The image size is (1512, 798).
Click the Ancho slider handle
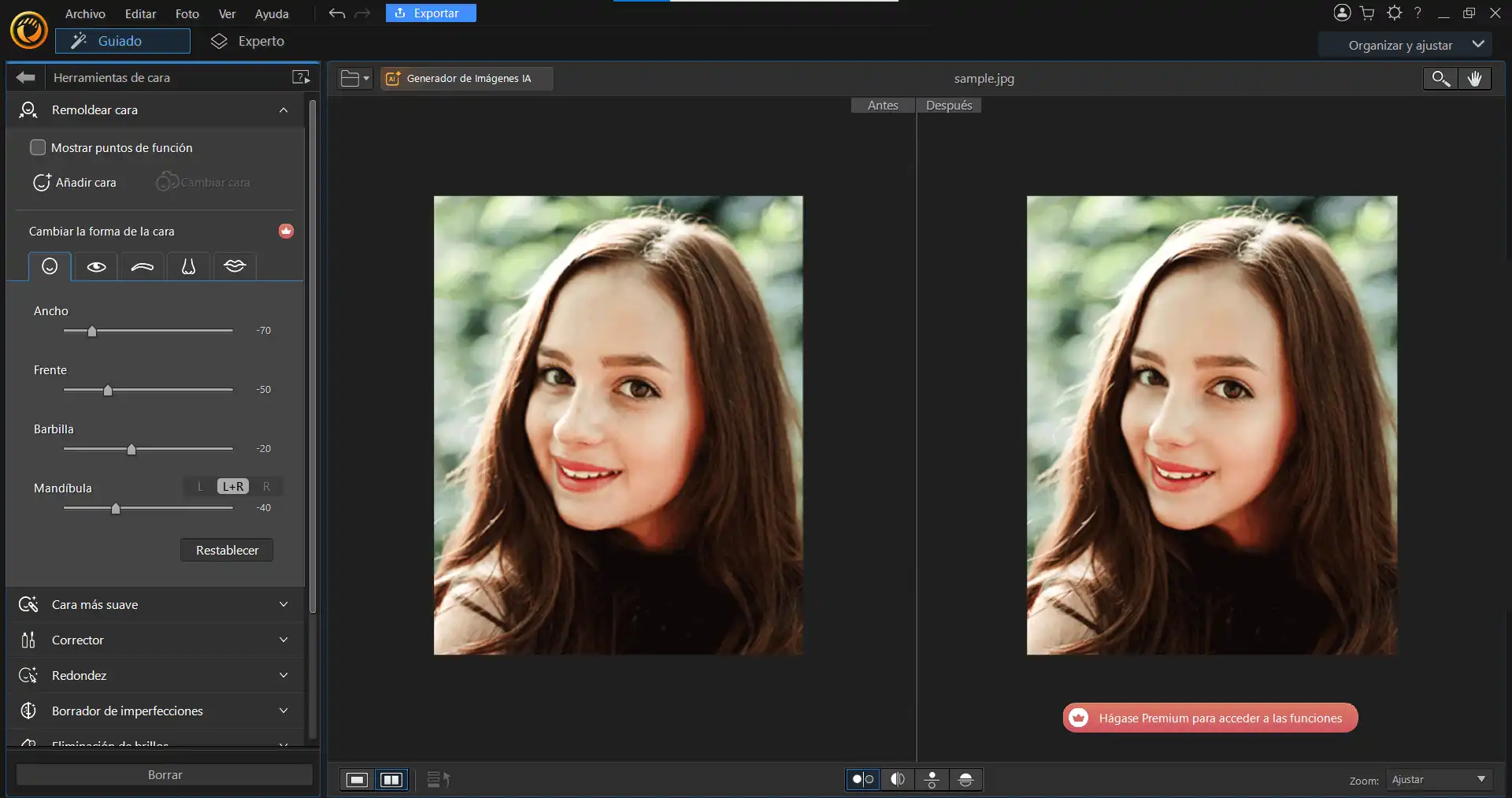click(92, 331)
